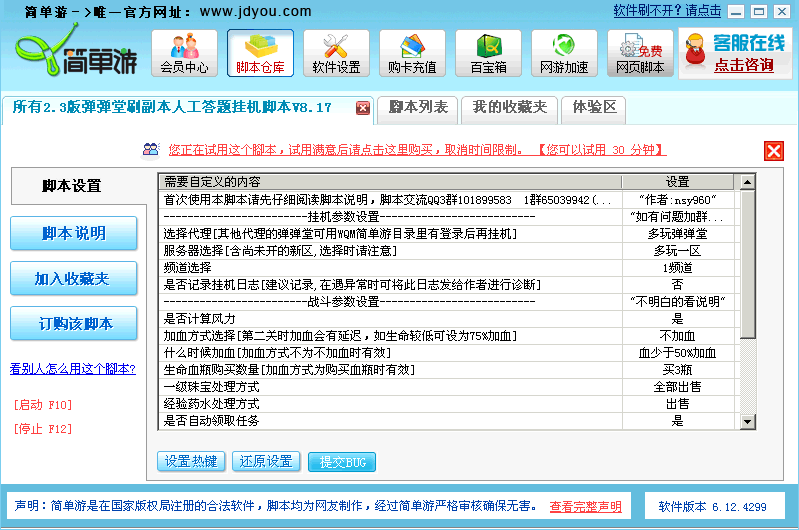The image size is (799, 530).
Task: Click 提交BUG button
Action: click(342, 462)
